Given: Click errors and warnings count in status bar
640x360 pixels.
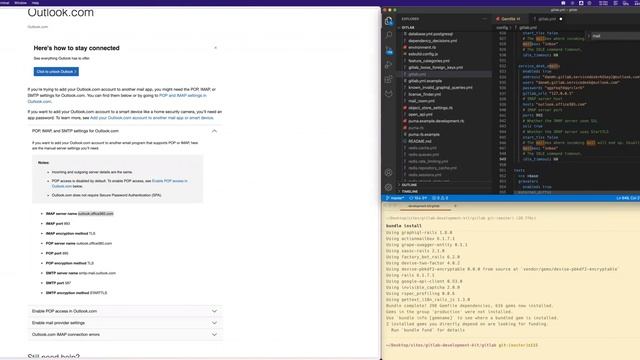Looking at the screenshot, I should (440, 198).
